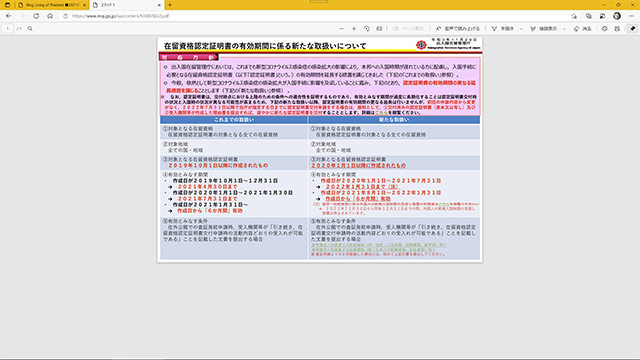Switch to Blog Living of Thailand tab
This screenshot has width=640, height=360.
[51, 5]
